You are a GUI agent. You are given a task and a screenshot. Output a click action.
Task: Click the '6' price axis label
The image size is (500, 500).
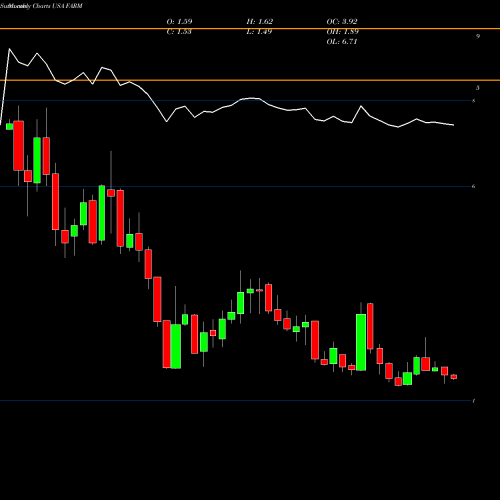click(x=474, y=186)
